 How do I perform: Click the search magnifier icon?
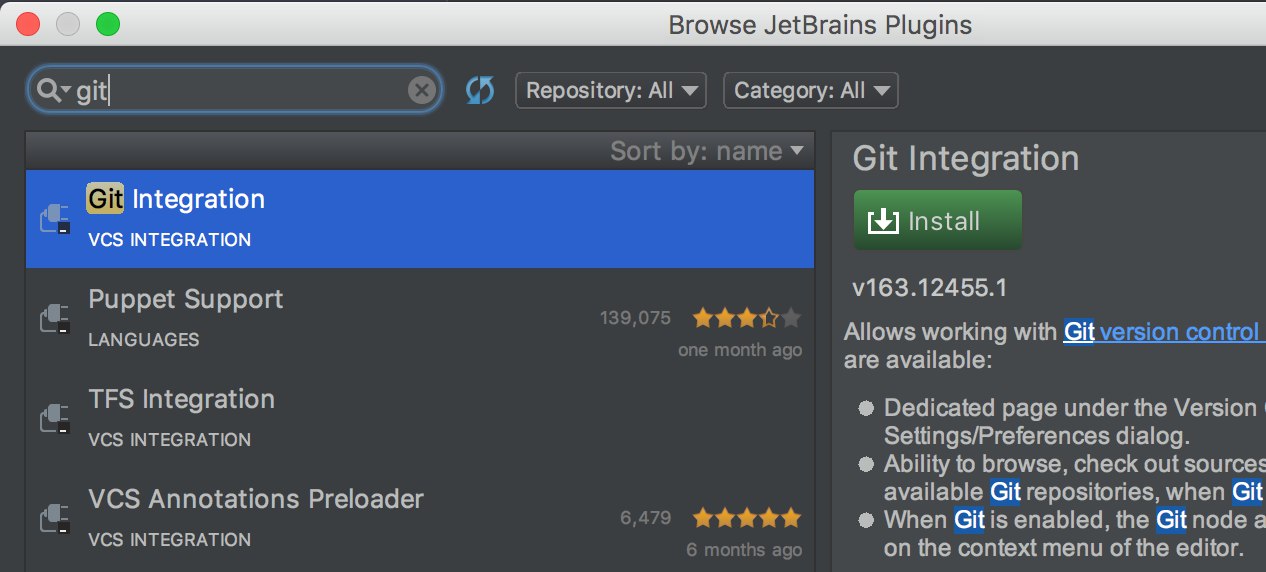pos(50,91)
